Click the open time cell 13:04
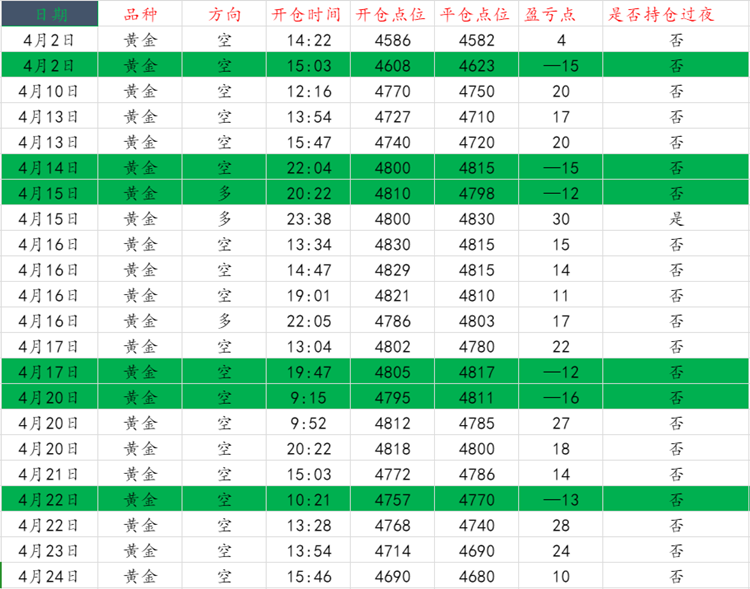The width and height of the screenshot is (750, 589). tap(309, 346)
